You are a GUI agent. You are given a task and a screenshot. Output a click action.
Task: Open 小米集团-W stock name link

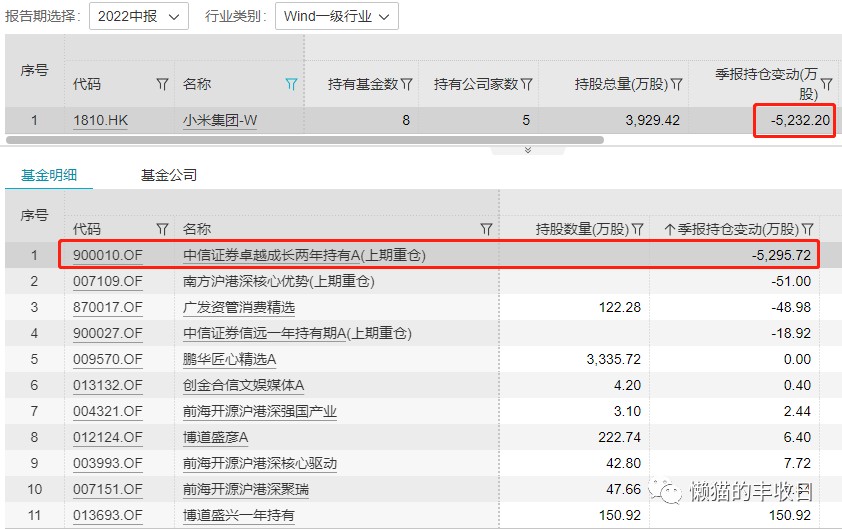[220, 120]
